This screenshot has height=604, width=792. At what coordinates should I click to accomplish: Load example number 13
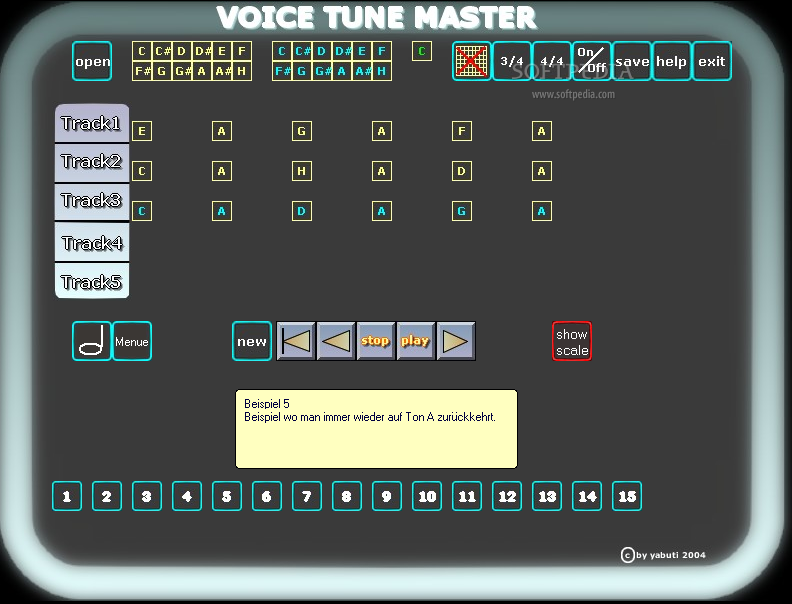[547, 496]
